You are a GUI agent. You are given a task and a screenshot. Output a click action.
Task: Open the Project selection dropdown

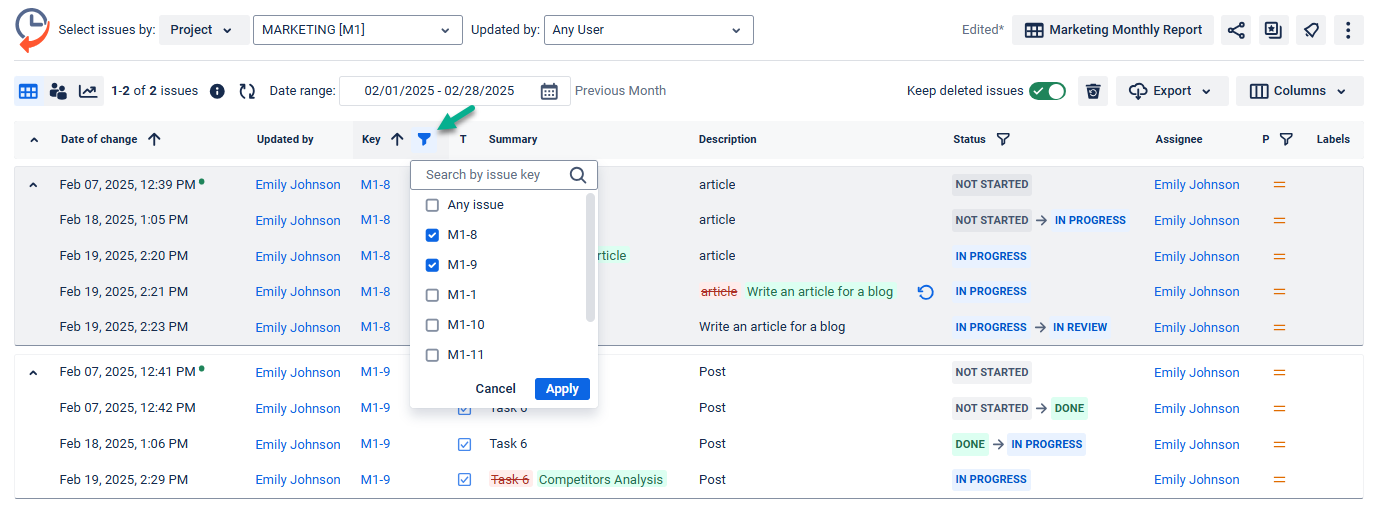202,30
